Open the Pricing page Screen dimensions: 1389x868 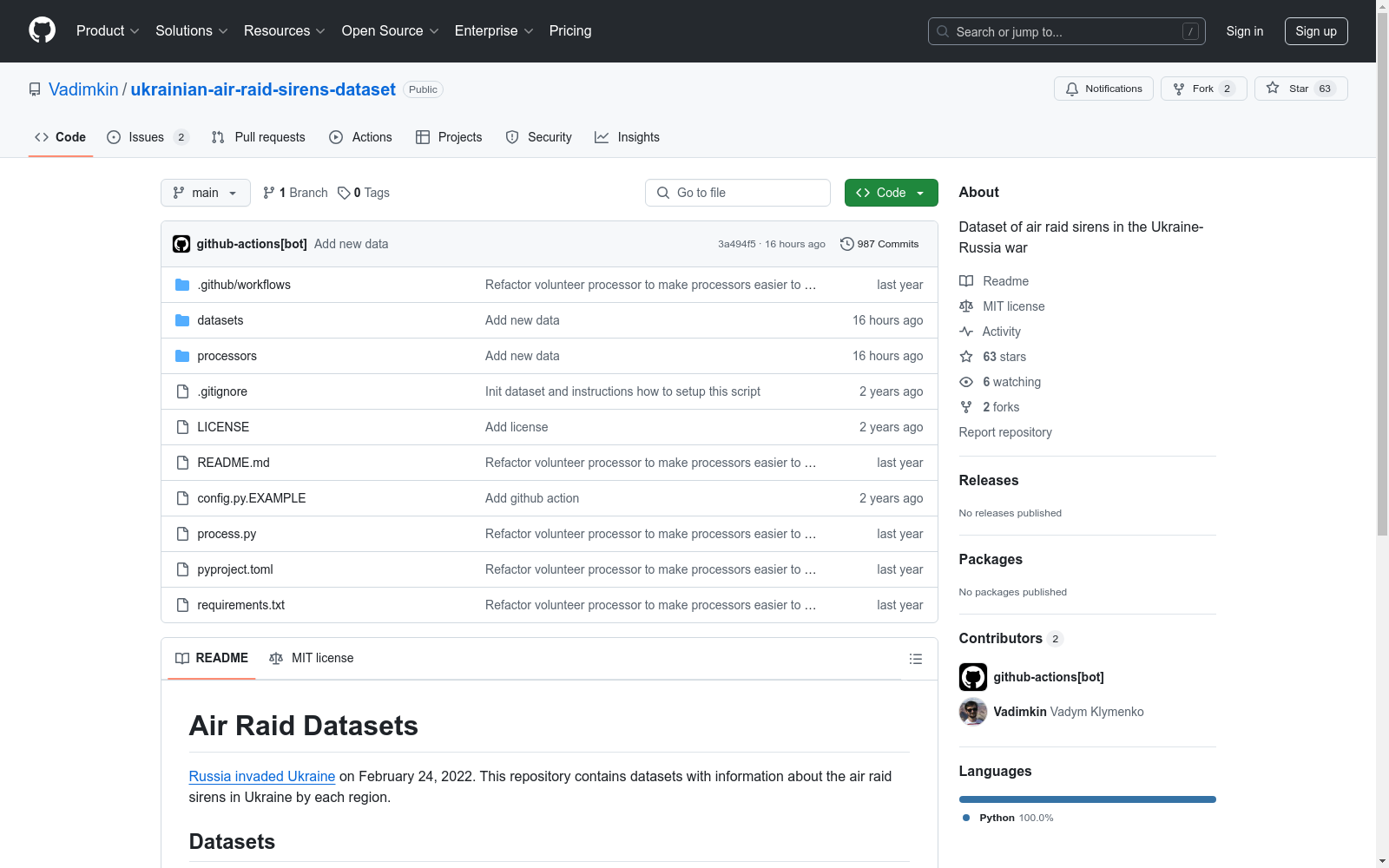coord(570,31)
